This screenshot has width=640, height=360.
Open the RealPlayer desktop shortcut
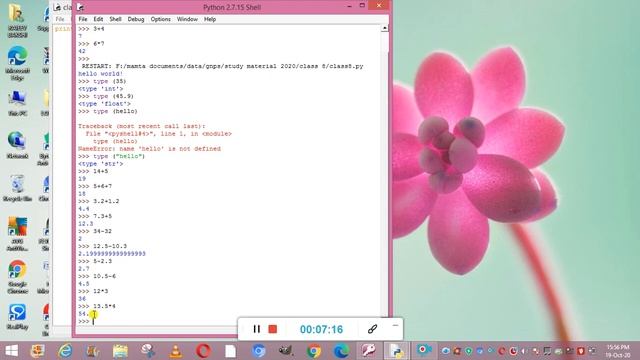pyautogui.click(x=17, y=316)
